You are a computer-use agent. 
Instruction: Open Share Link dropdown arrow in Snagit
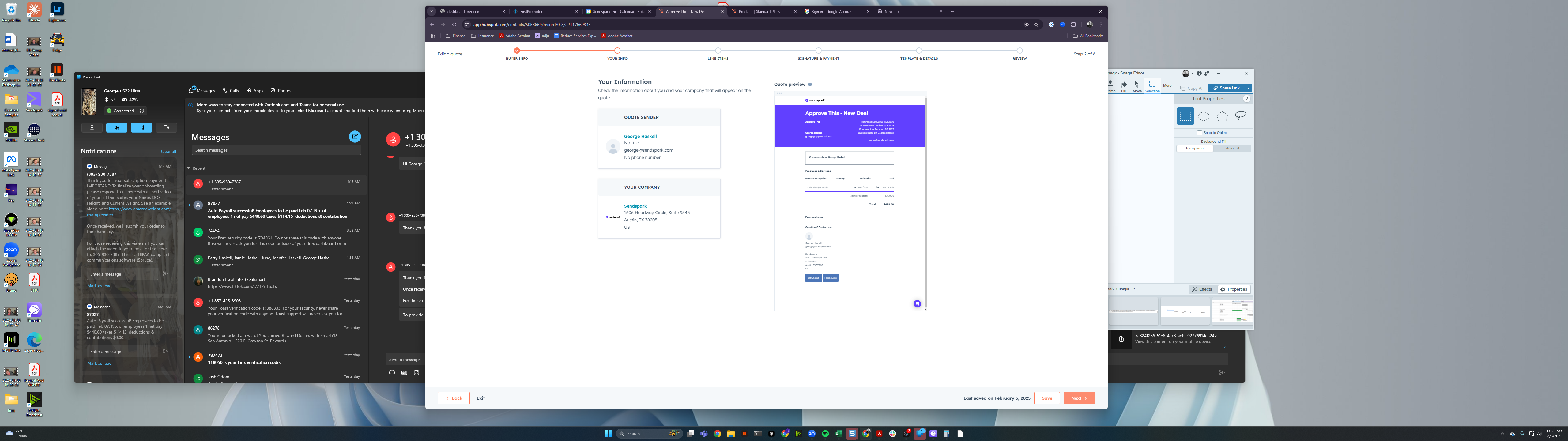(x=1249, y=88)
